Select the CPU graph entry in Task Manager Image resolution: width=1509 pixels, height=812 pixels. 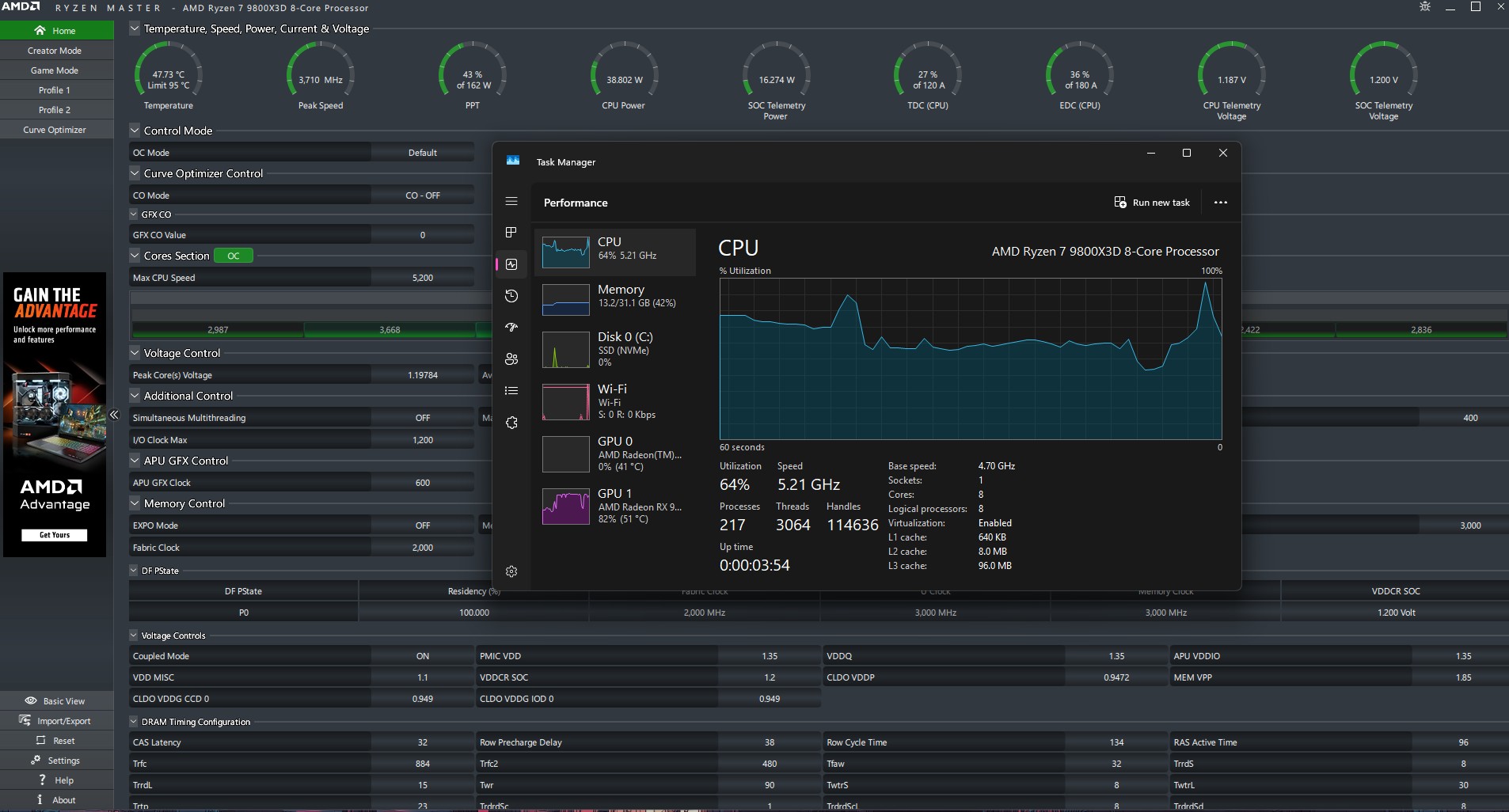(615, 252)
